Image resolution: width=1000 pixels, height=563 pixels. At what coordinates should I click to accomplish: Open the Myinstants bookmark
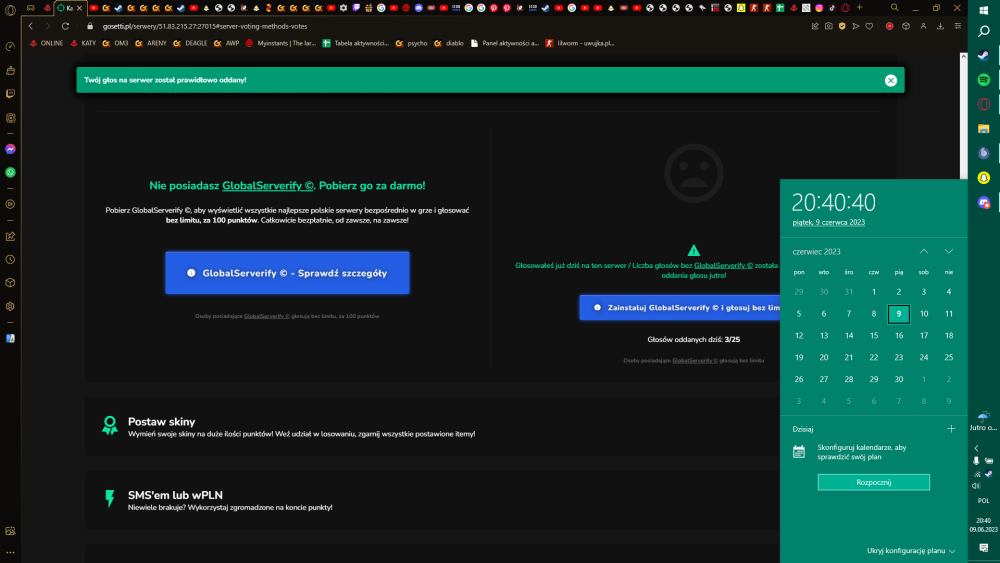click(281, 43)
